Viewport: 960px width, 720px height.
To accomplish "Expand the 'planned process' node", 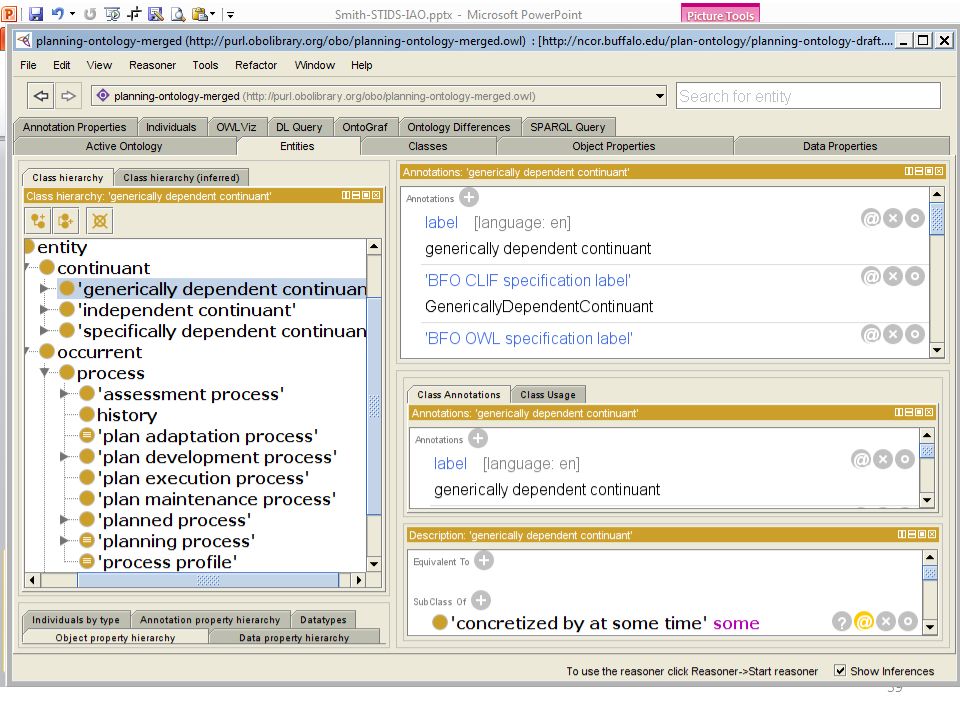I will pos(64,519).
